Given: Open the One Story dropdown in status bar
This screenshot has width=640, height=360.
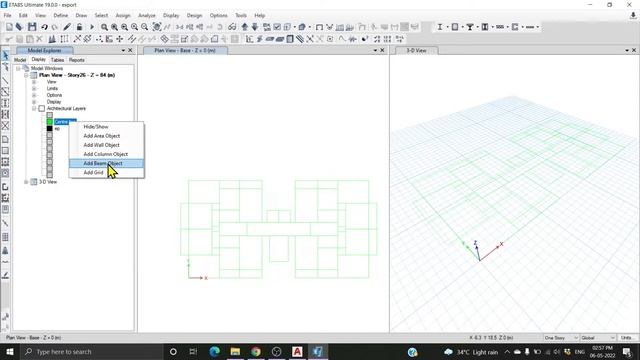Looking at the screenshot, I should pos(561,338).
